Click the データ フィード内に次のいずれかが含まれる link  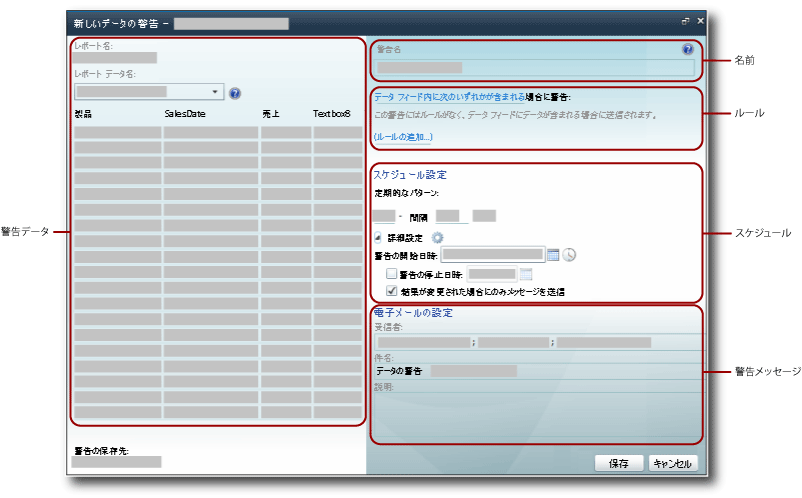[450, 97]
